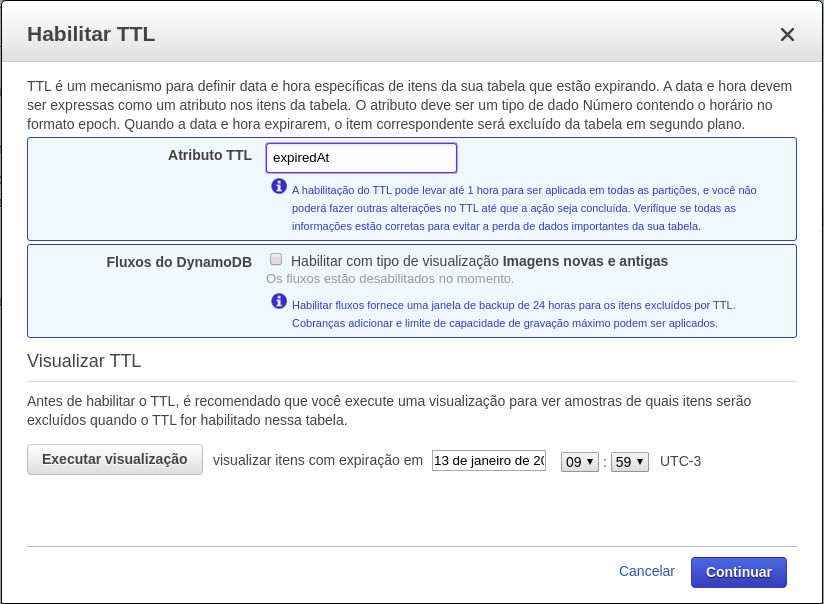Click Cancelar link
The image size is (824, 604).
[646, 571]
